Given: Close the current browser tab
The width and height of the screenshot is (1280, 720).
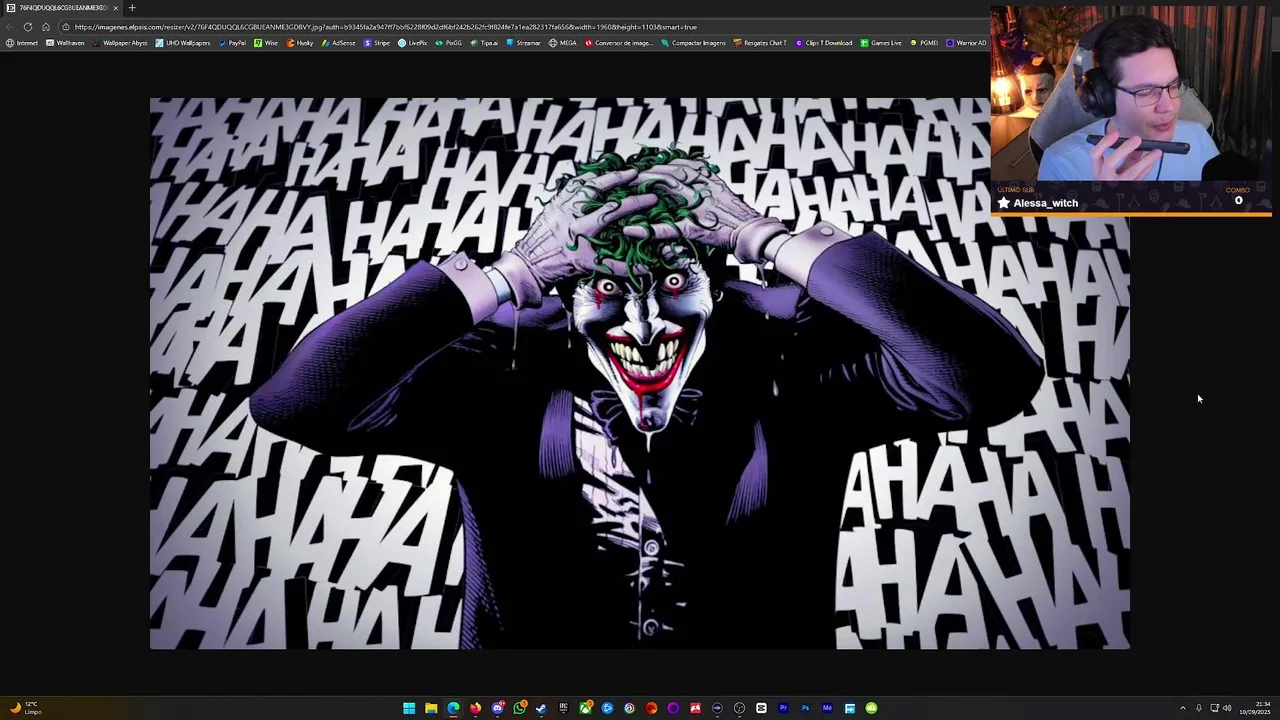Looking at the screenshot, I should tap(115, 8).
